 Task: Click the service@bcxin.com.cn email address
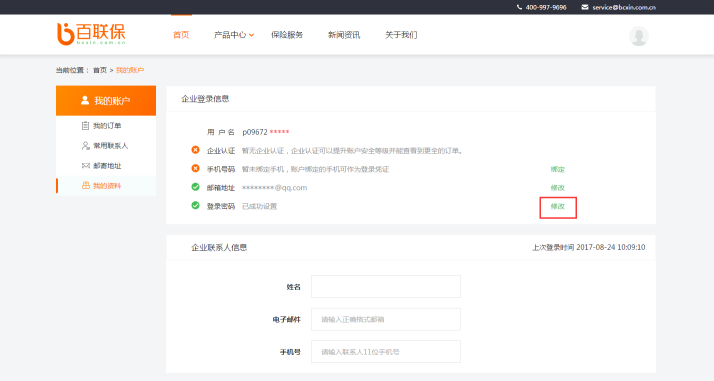(x=624, y=7)
